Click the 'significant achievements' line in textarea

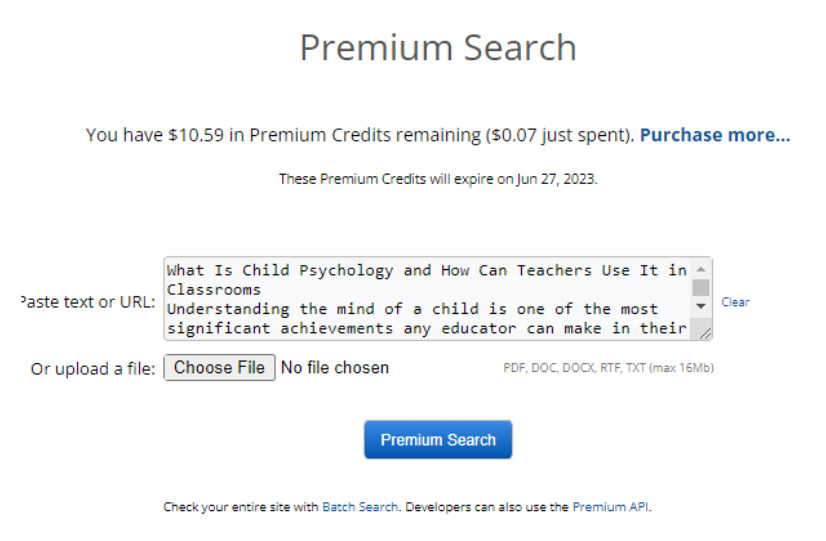click(x=427, y=328)
